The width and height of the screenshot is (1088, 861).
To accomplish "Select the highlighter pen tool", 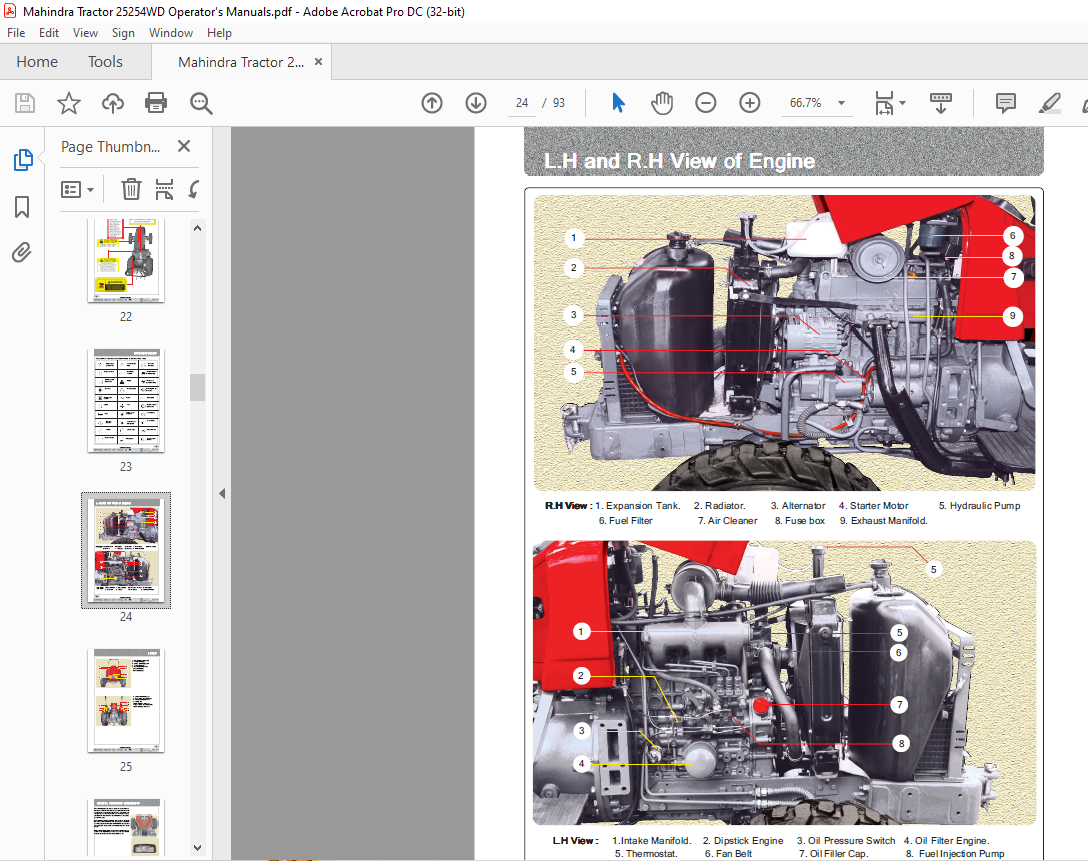I will tap(1050, 103).
